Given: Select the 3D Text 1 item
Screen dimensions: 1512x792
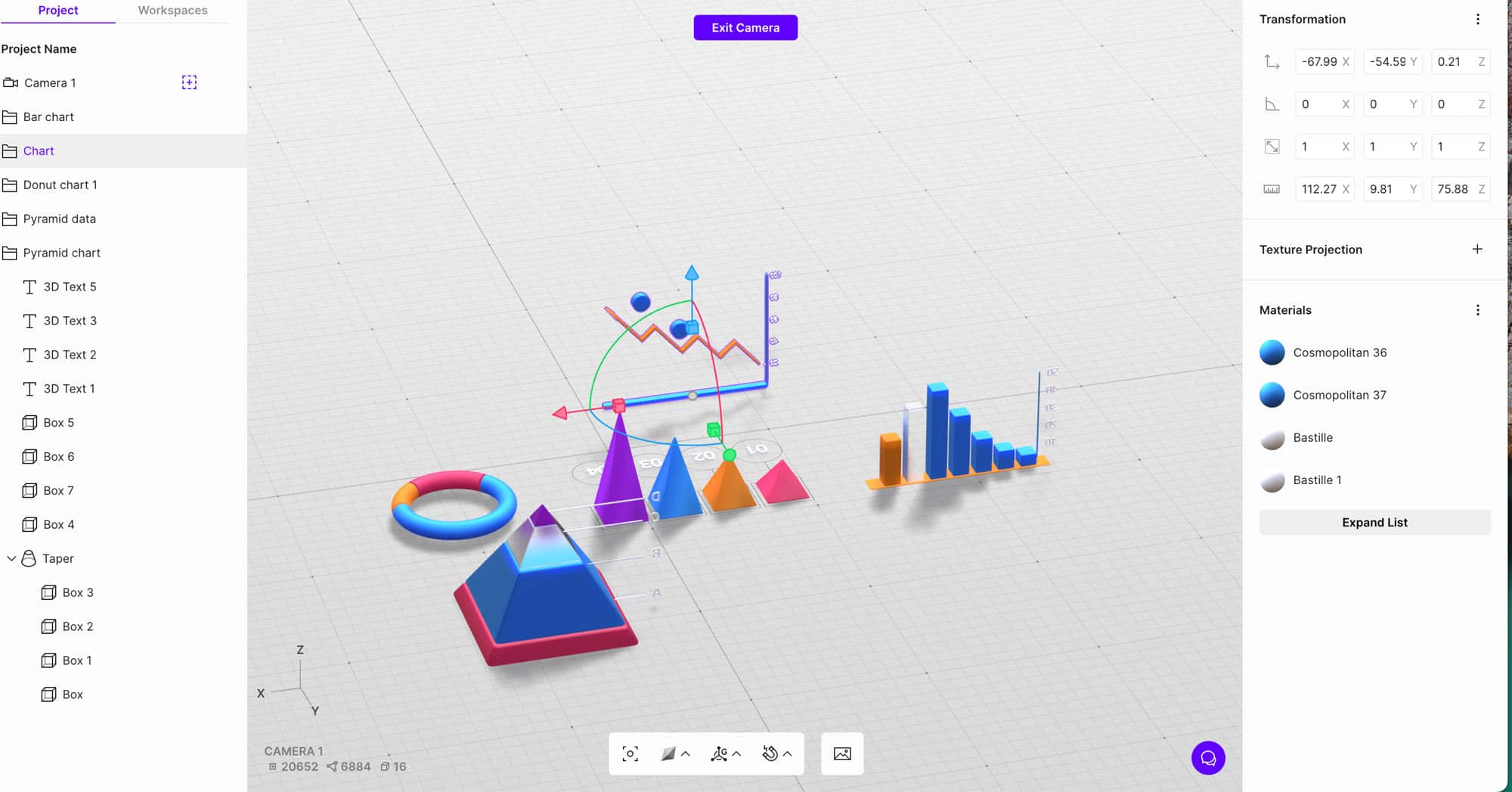Looking at the screenshot, I should (x=123, y=389).
